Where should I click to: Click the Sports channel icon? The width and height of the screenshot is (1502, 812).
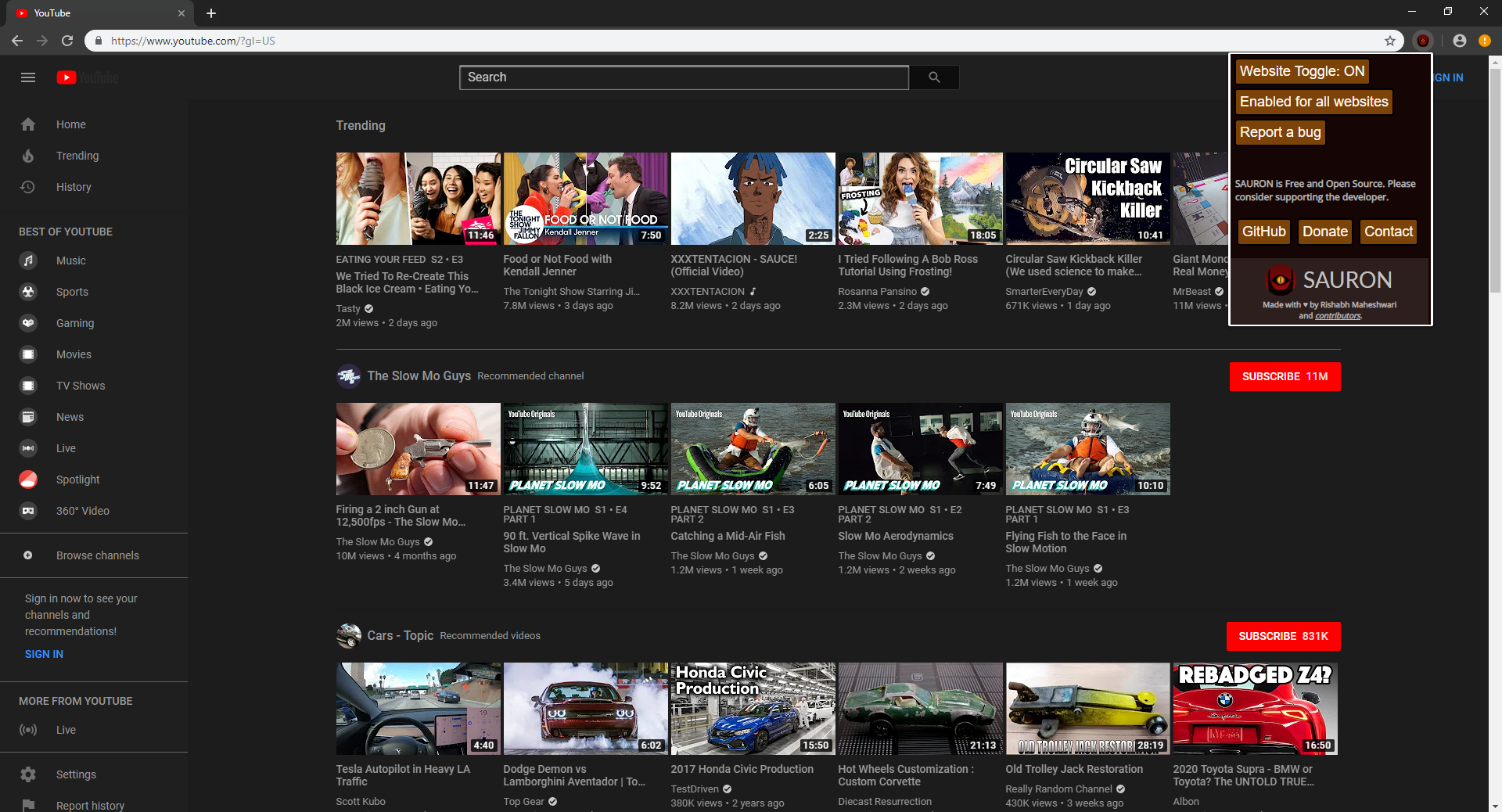tap(28, 292)
